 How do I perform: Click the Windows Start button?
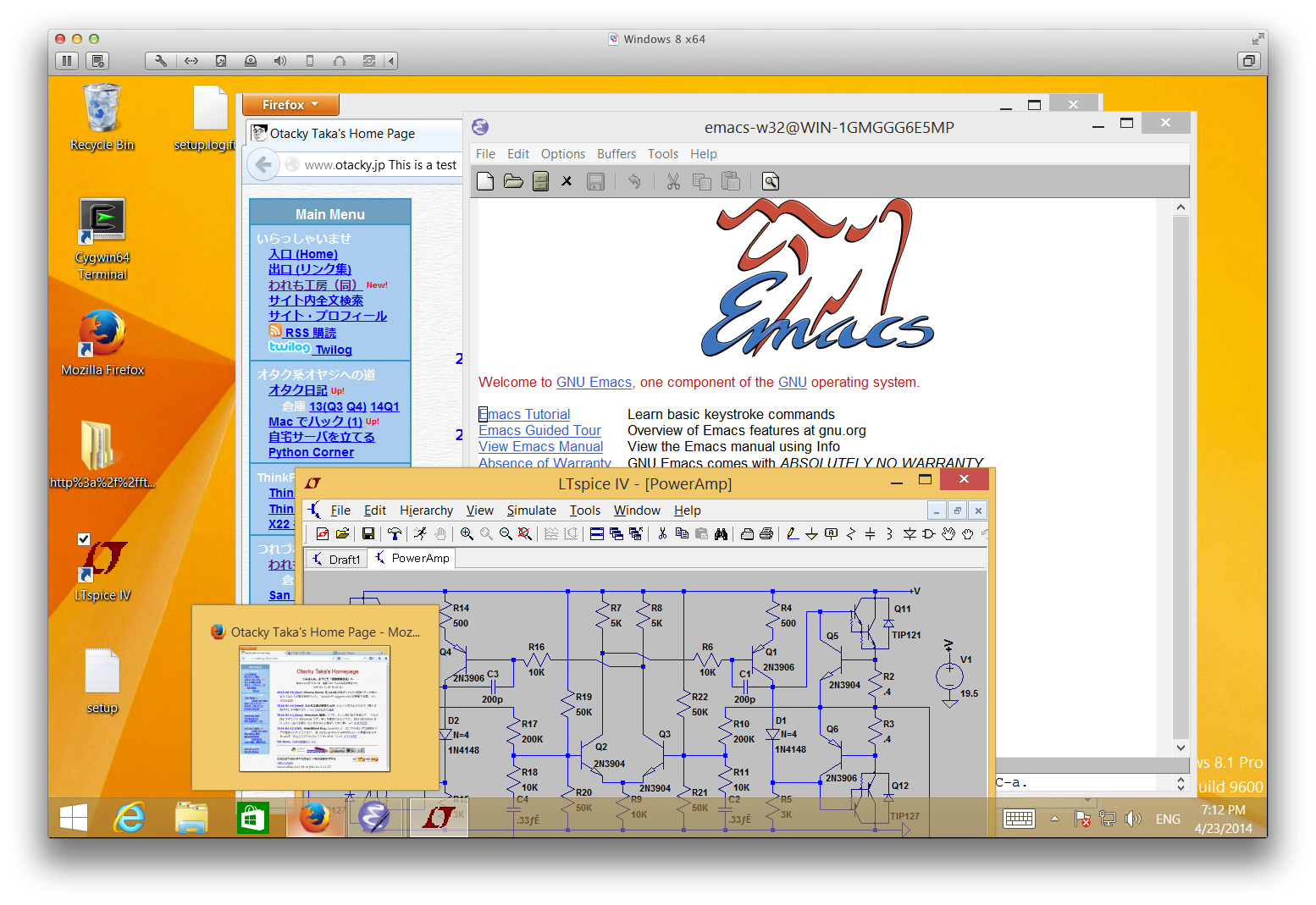pos(74,819)
